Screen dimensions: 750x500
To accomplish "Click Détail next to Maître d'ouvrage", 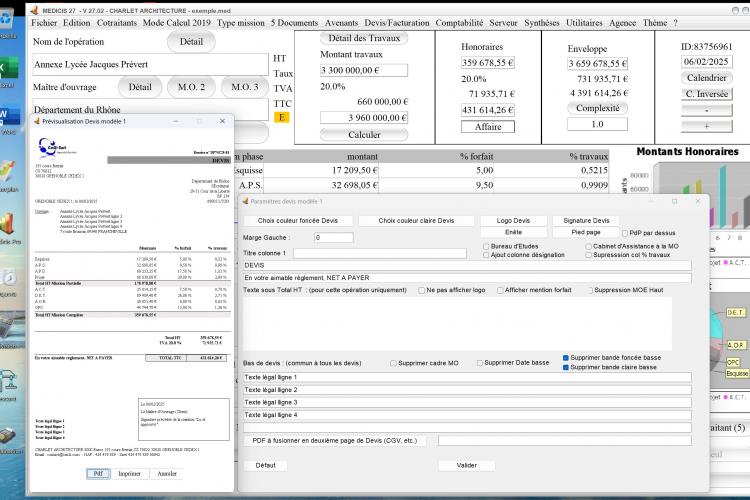I will [140, 87].
